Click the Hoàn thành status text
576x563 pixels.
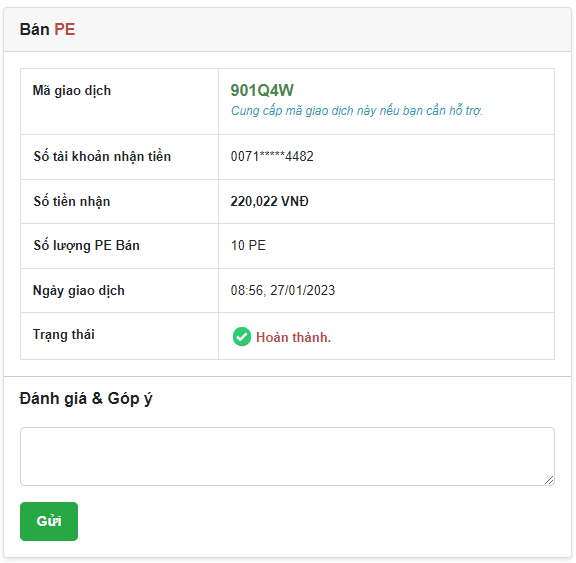(294, 337)
